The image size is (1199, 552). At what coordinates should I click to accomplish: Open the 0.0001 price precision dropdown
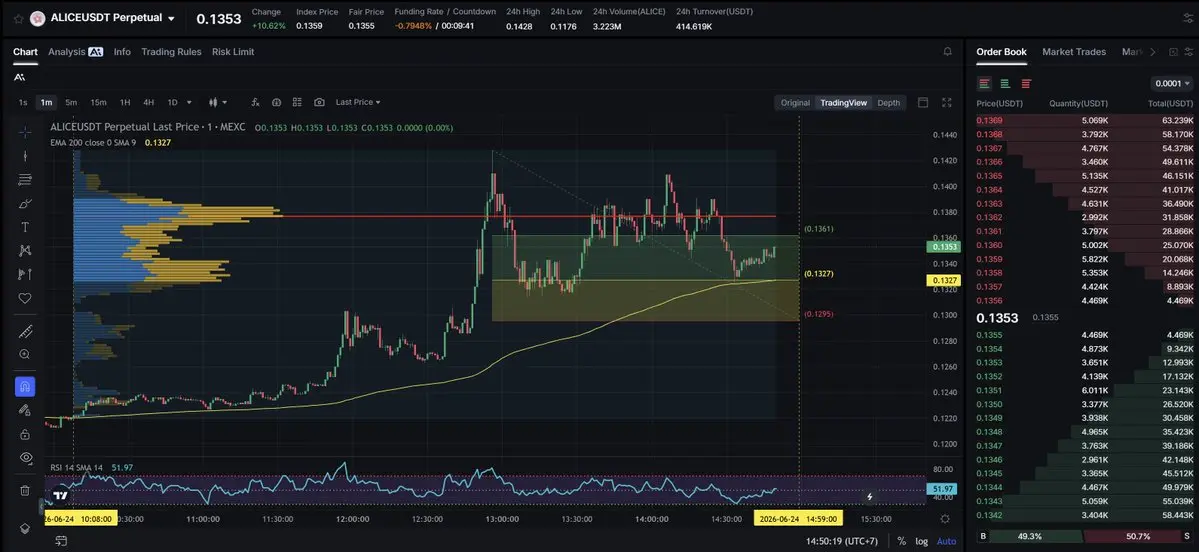point(1171,83)
